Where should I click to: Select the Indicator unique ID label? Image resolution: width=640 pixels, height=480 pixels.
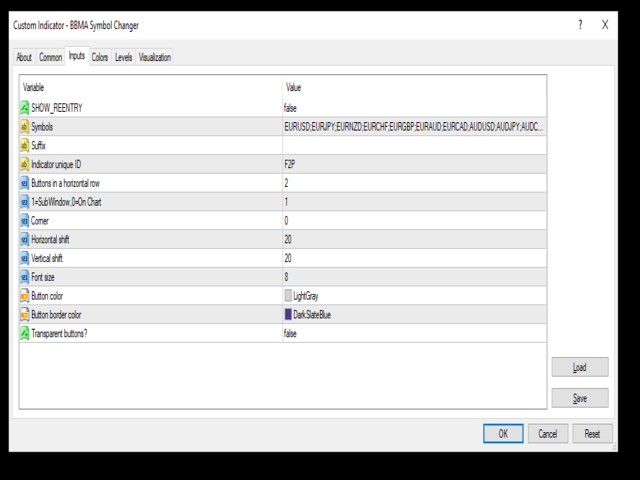[x=56, y=164]
